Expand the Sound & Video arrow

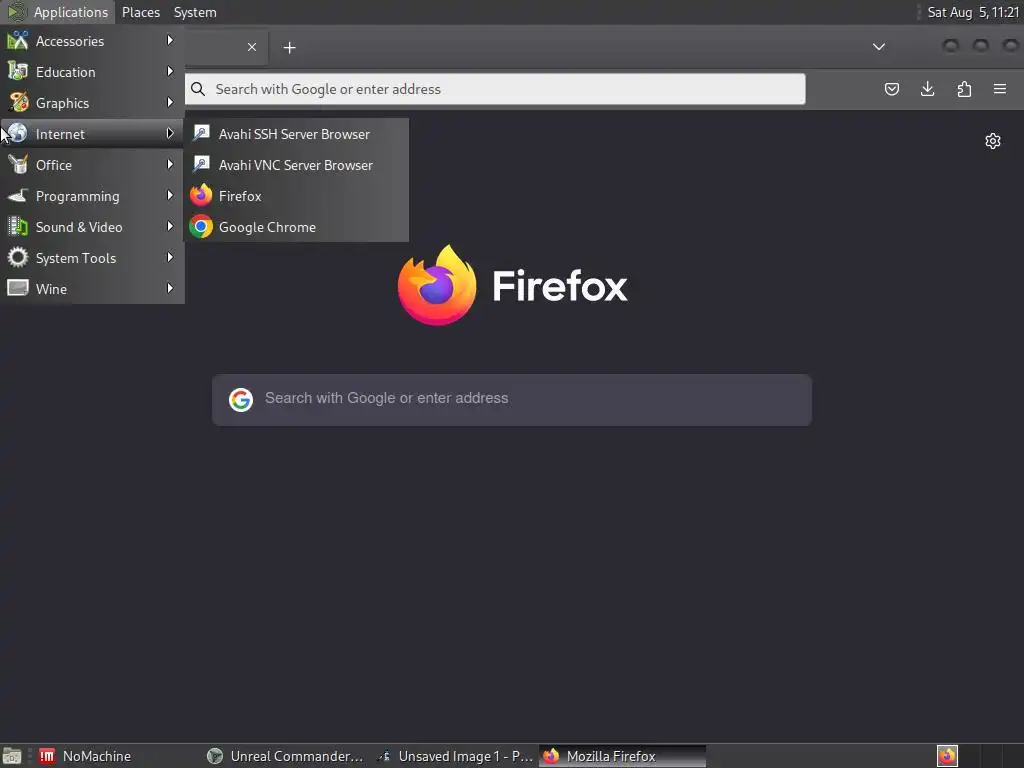pos(170,227)
